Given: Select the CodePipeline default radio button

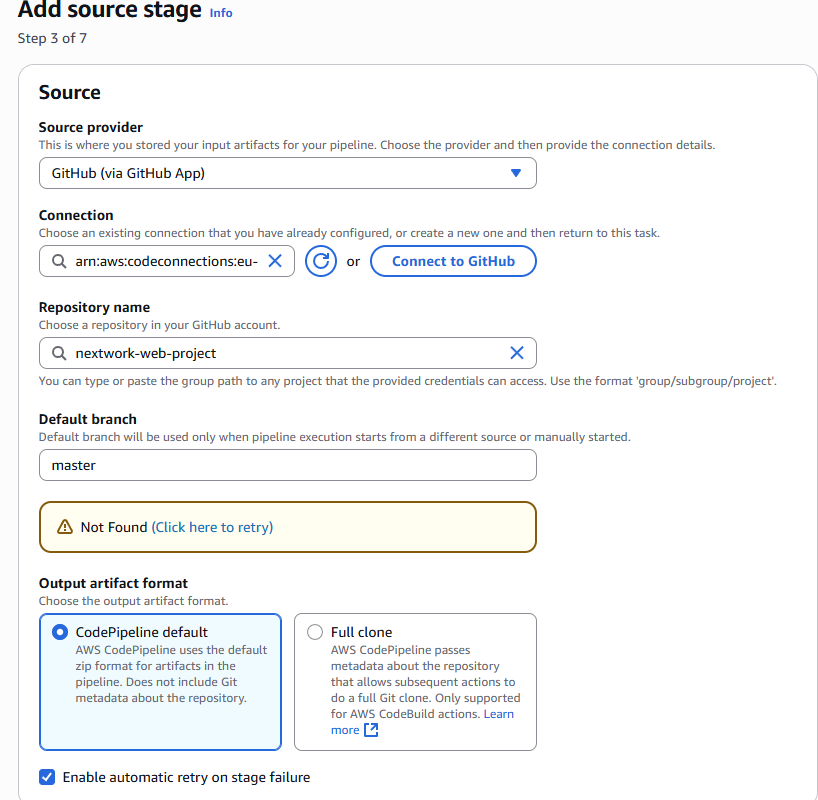Looking at the screenshot, I should (59, 632).
